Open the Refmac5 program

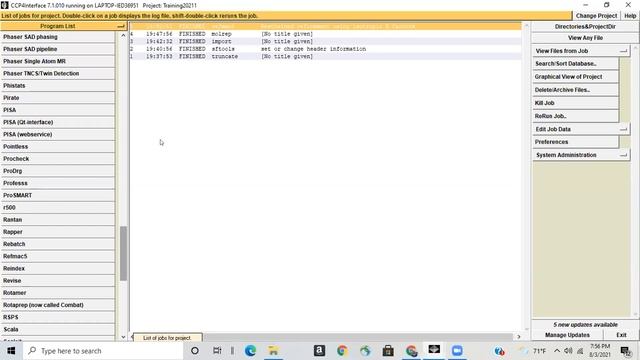(58, 256)
